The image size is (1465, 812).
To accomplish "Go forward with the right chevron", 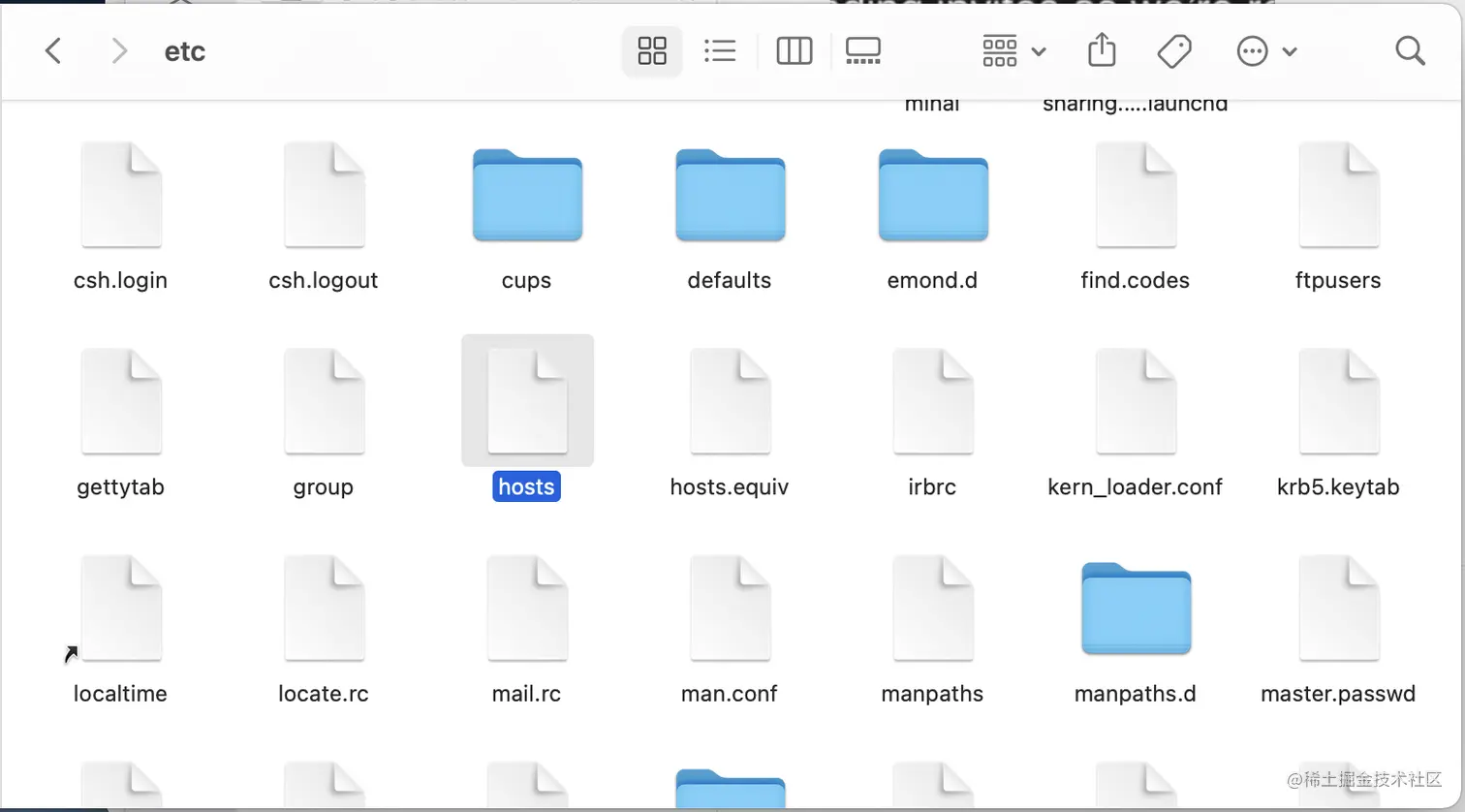I will 119,50.
